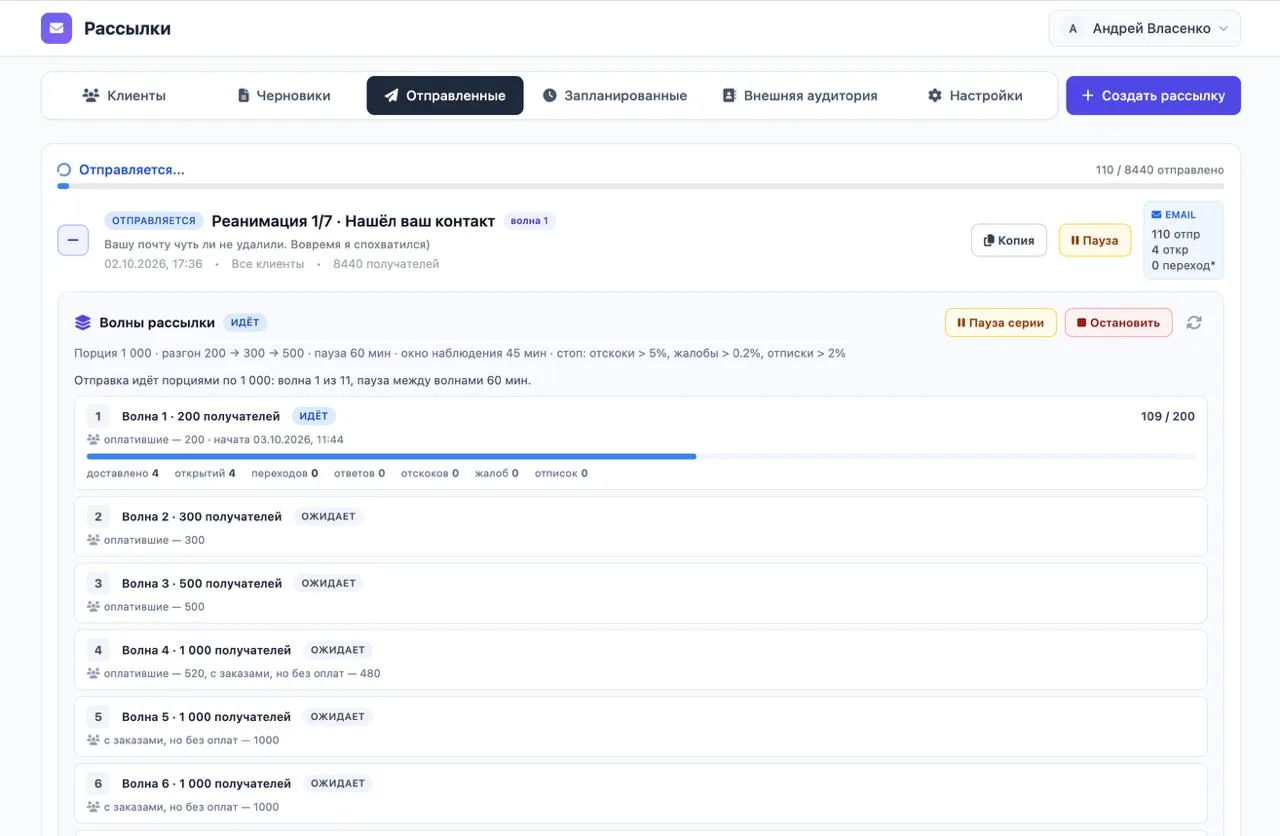Open the Андрей Власенко account dropdown
Image resolution: width=1280 pixels, height=836 pixels.
coord(1144,29)
